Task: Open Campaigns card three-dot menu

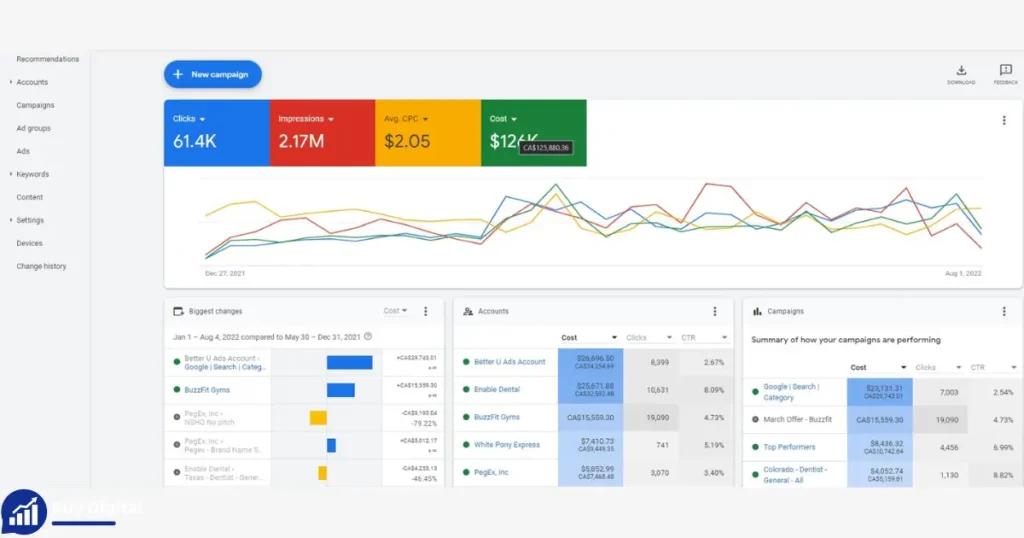Action: [x=1004, y=311]
